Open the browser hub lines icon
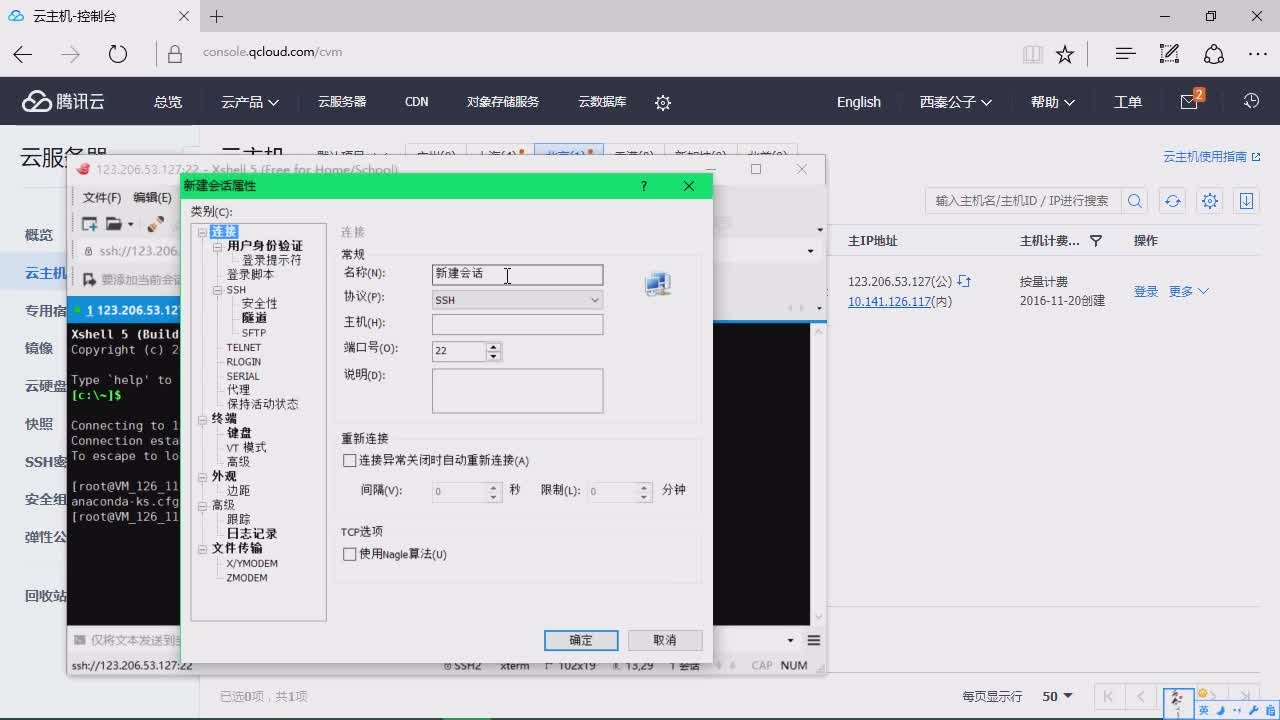The width and height of the screenshot is (1280, 720). pyautogui.click(x=1125, y=54)
